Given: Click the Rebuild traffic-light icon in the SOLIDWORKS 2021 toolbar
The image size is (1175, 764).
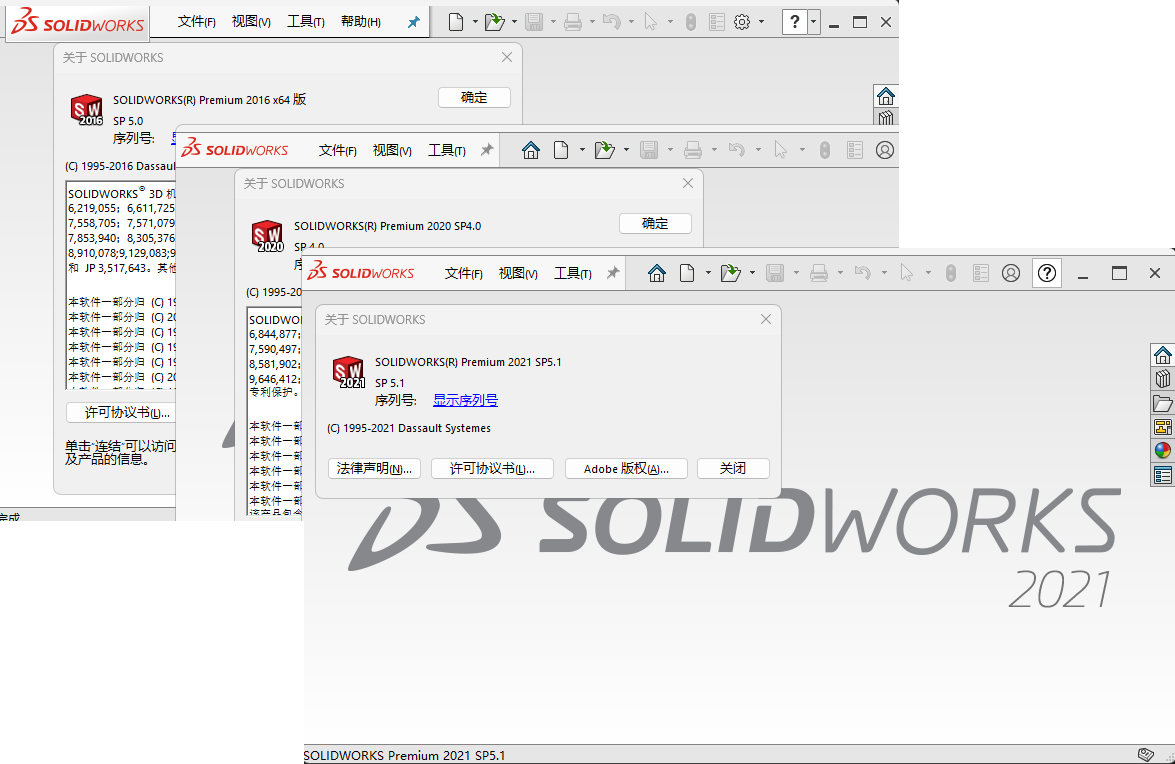Looking at the screenshot, I should (x=951, y=273).
